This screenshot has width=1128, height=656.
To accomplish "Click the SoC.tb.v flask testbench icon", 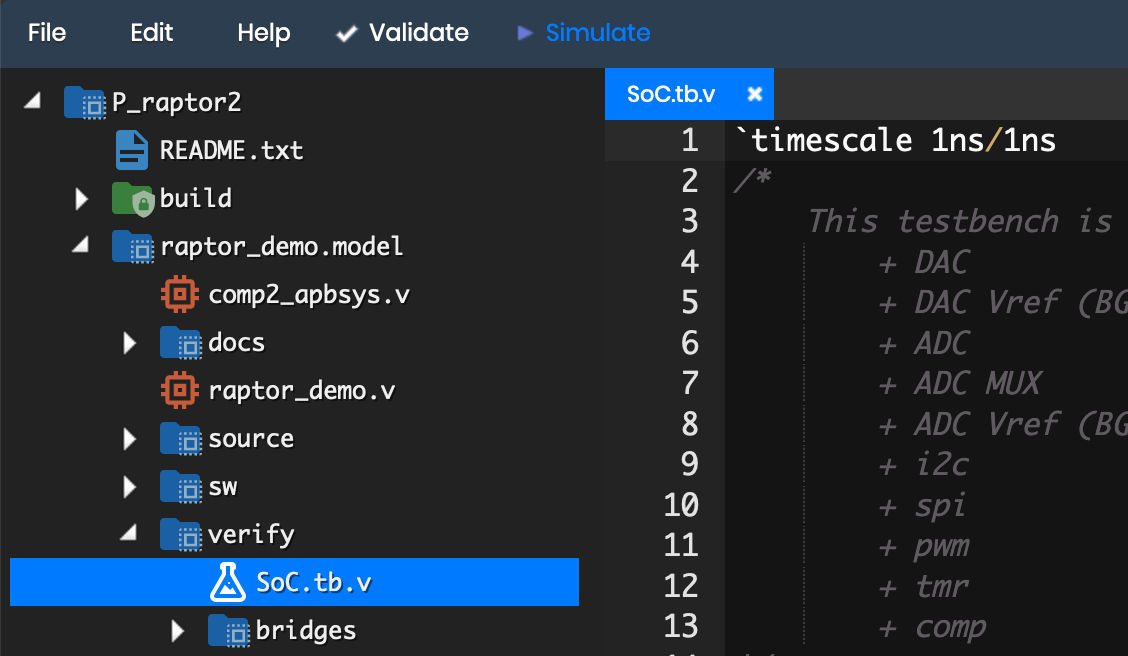I will [x=227, y=582].
